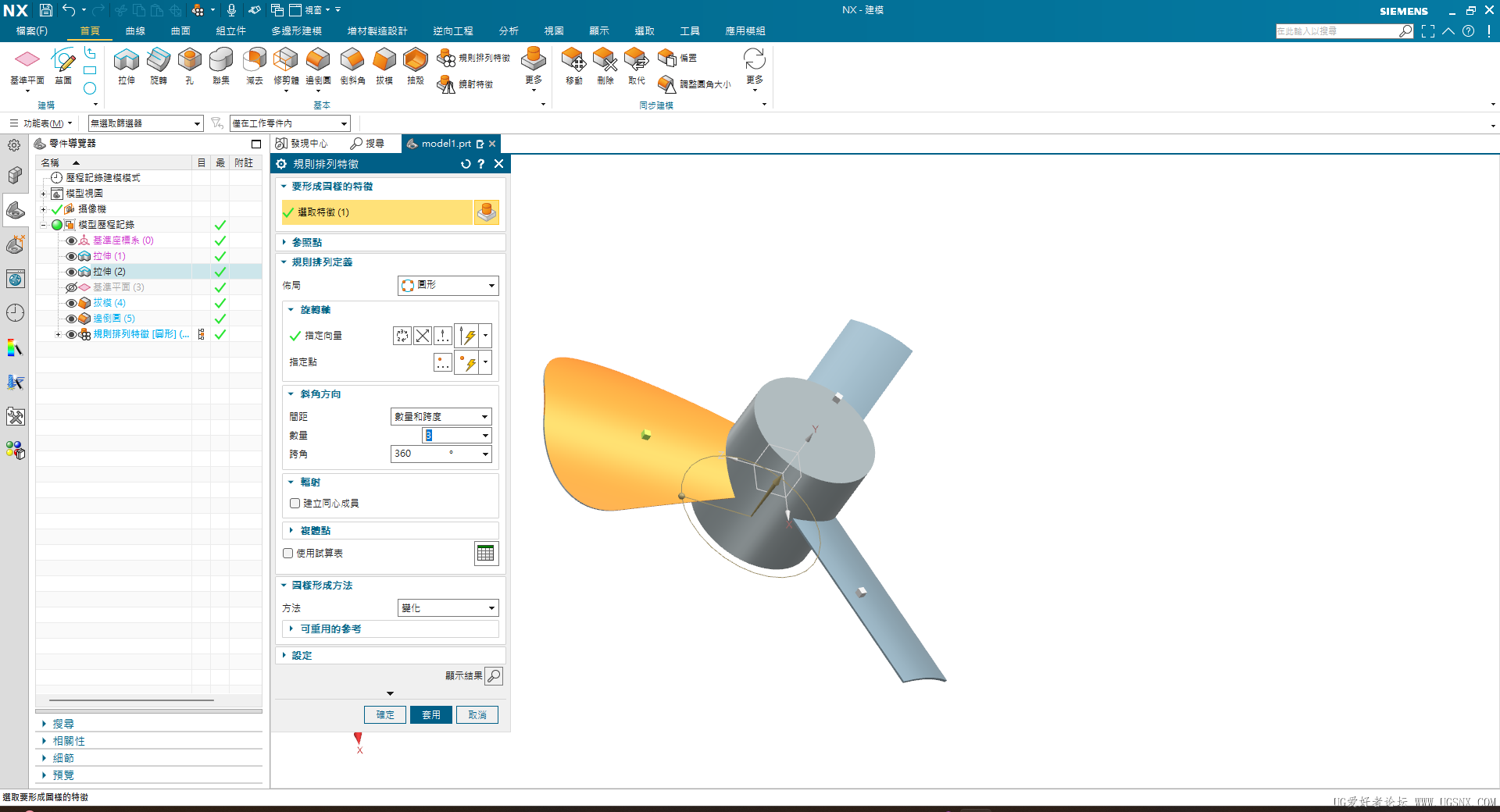
Task: Open the 無選取篩選器 filter dropdown
Action: pyautogui.click(x=146, y=123)
